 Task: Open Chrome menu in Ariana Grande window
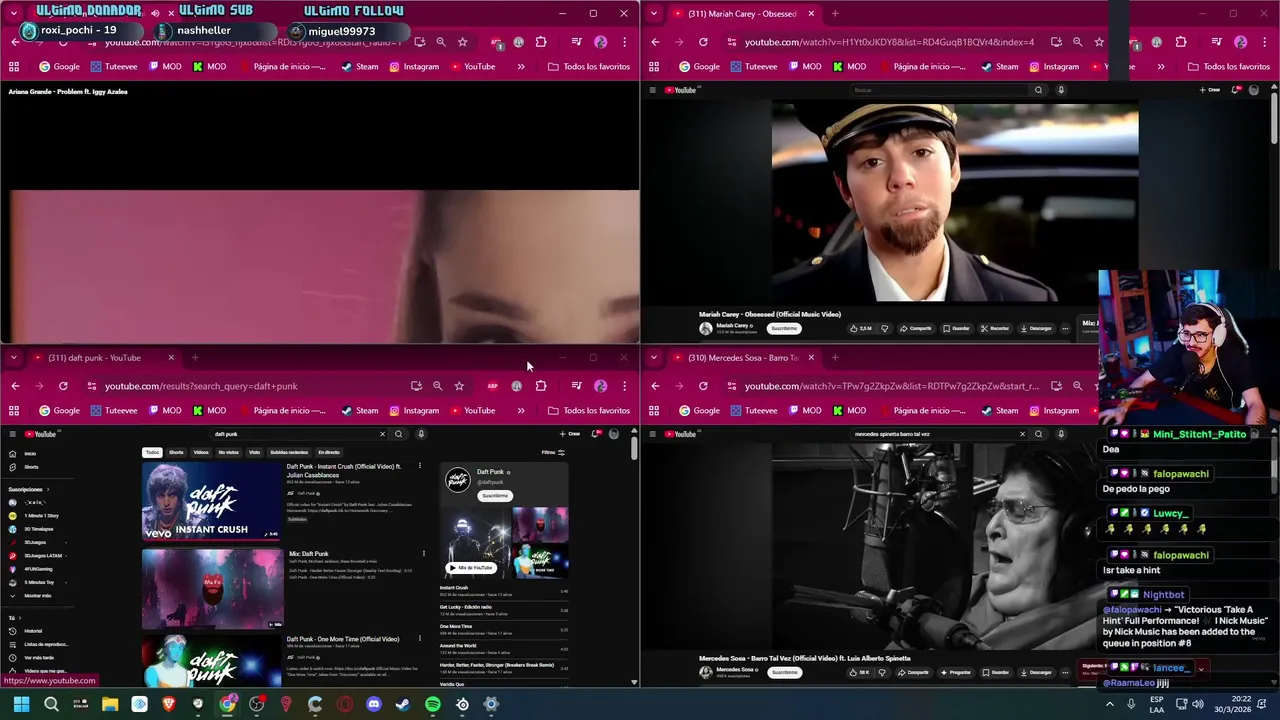pyautogui.click(x=624, y=42)
